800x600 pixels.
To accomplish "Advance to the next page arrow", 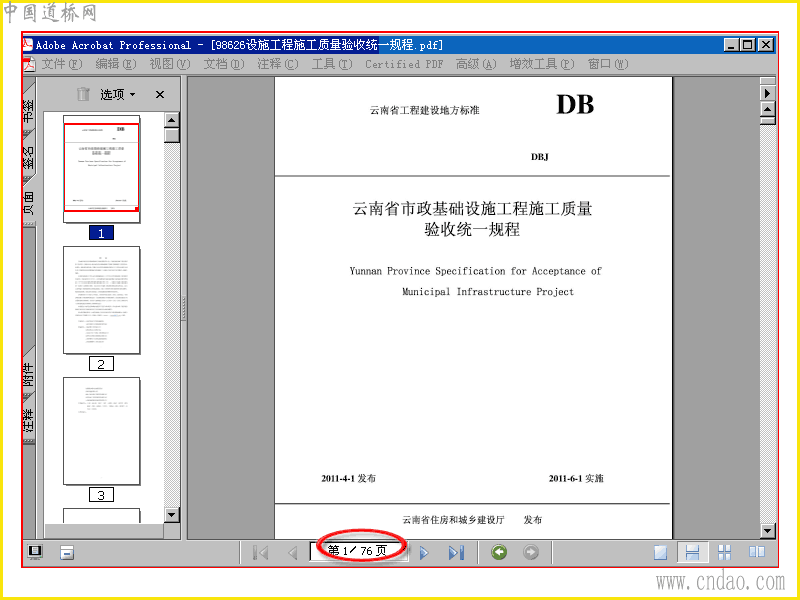I will pyautogui.click(x=424, y=553).
